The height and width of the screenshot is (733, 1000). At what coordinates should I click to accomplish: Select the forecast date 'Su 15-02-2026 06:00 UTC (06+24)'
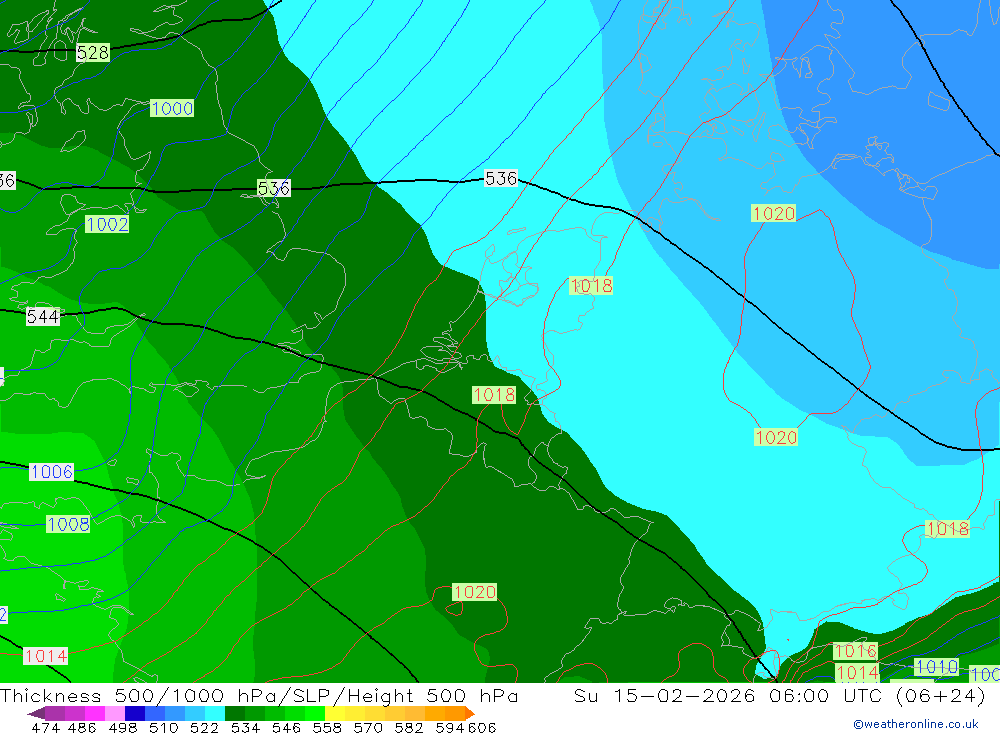(779, 695)
